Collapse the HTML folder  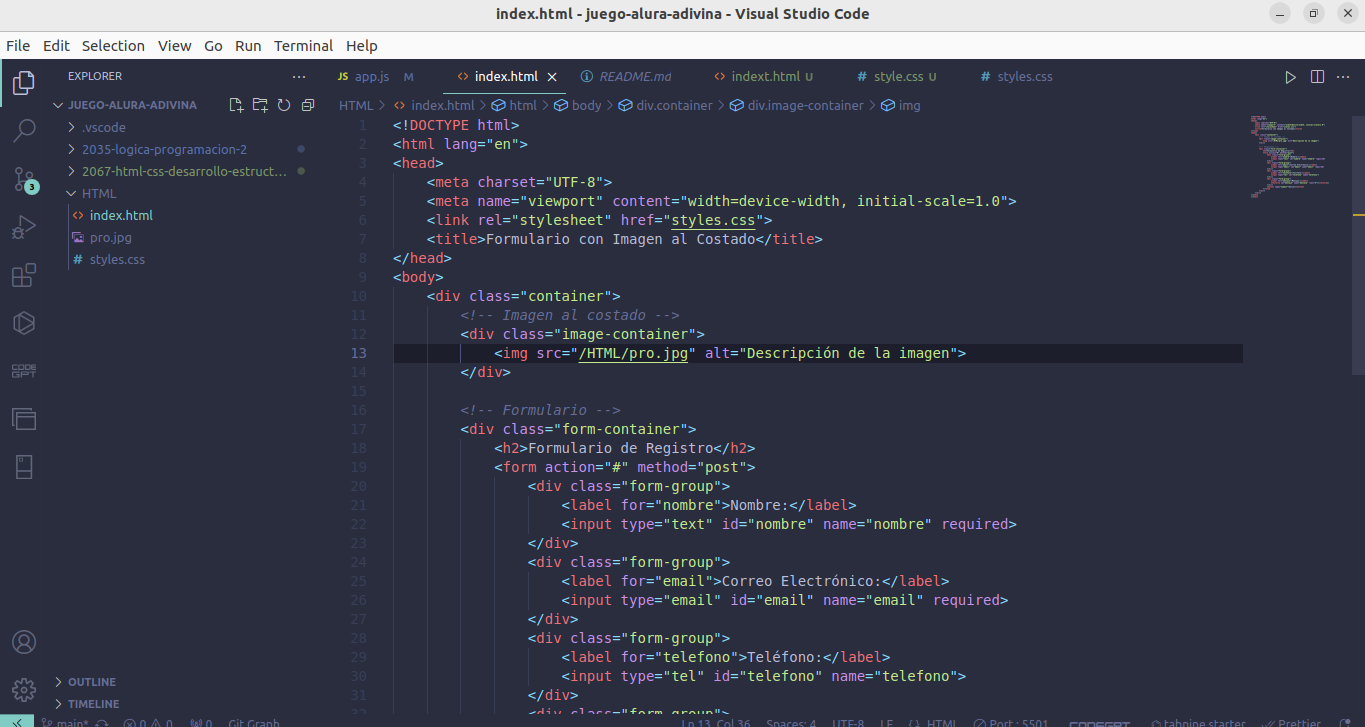pyautogui.click(x=99, y=193)
